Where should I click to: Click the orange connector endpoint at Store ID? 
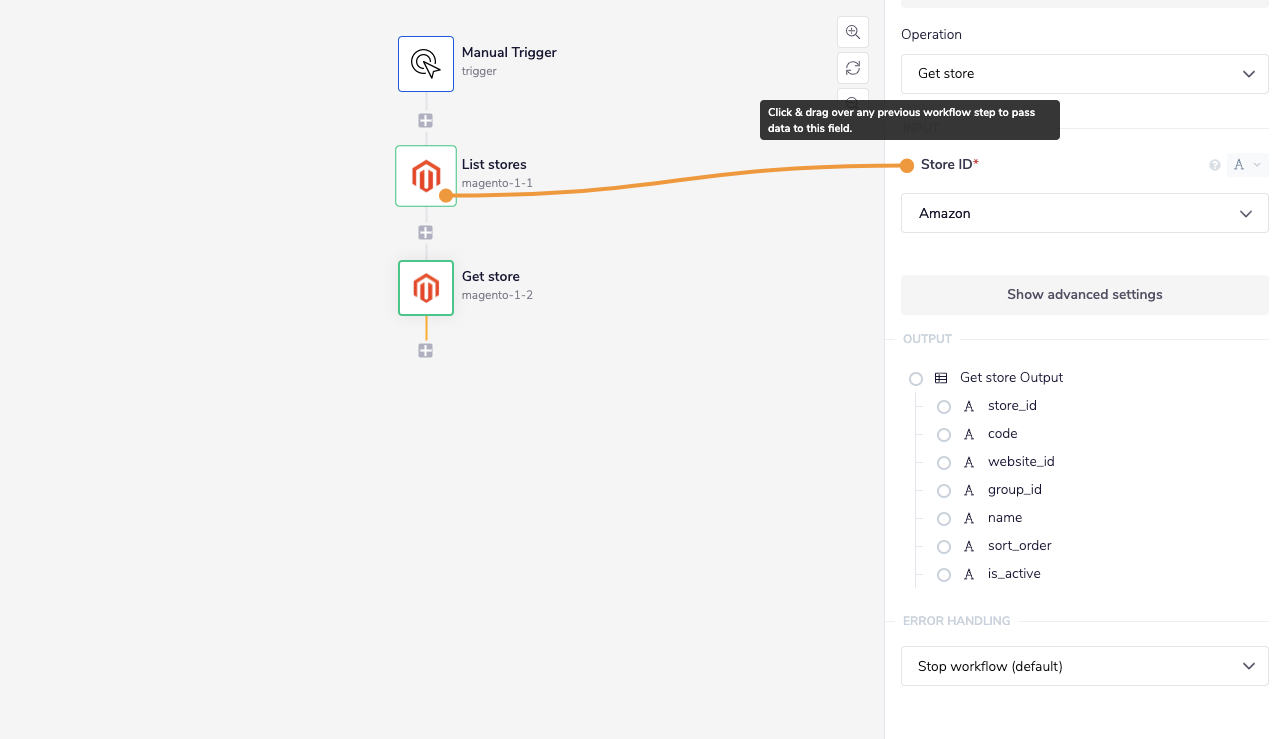[x=908, y=164]
